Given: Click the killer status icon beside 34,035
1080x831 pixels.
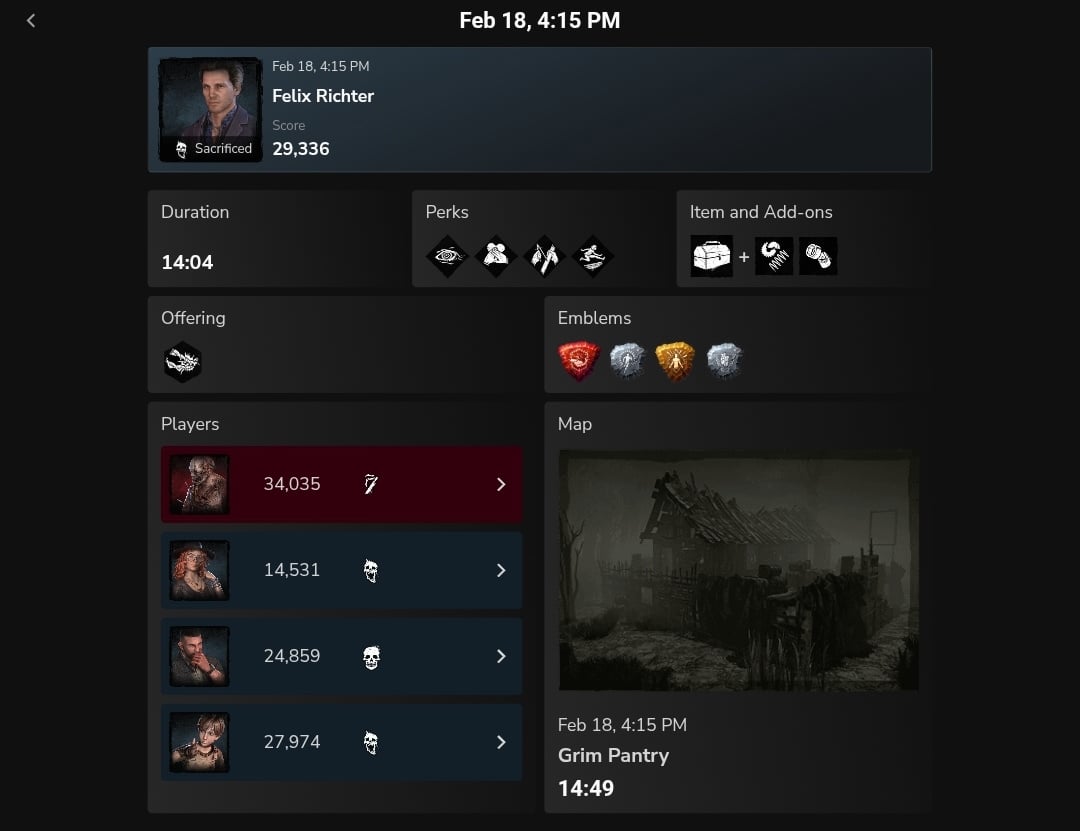Looking at the screenshot, I should pyautogui.click(x=371, y=484).
